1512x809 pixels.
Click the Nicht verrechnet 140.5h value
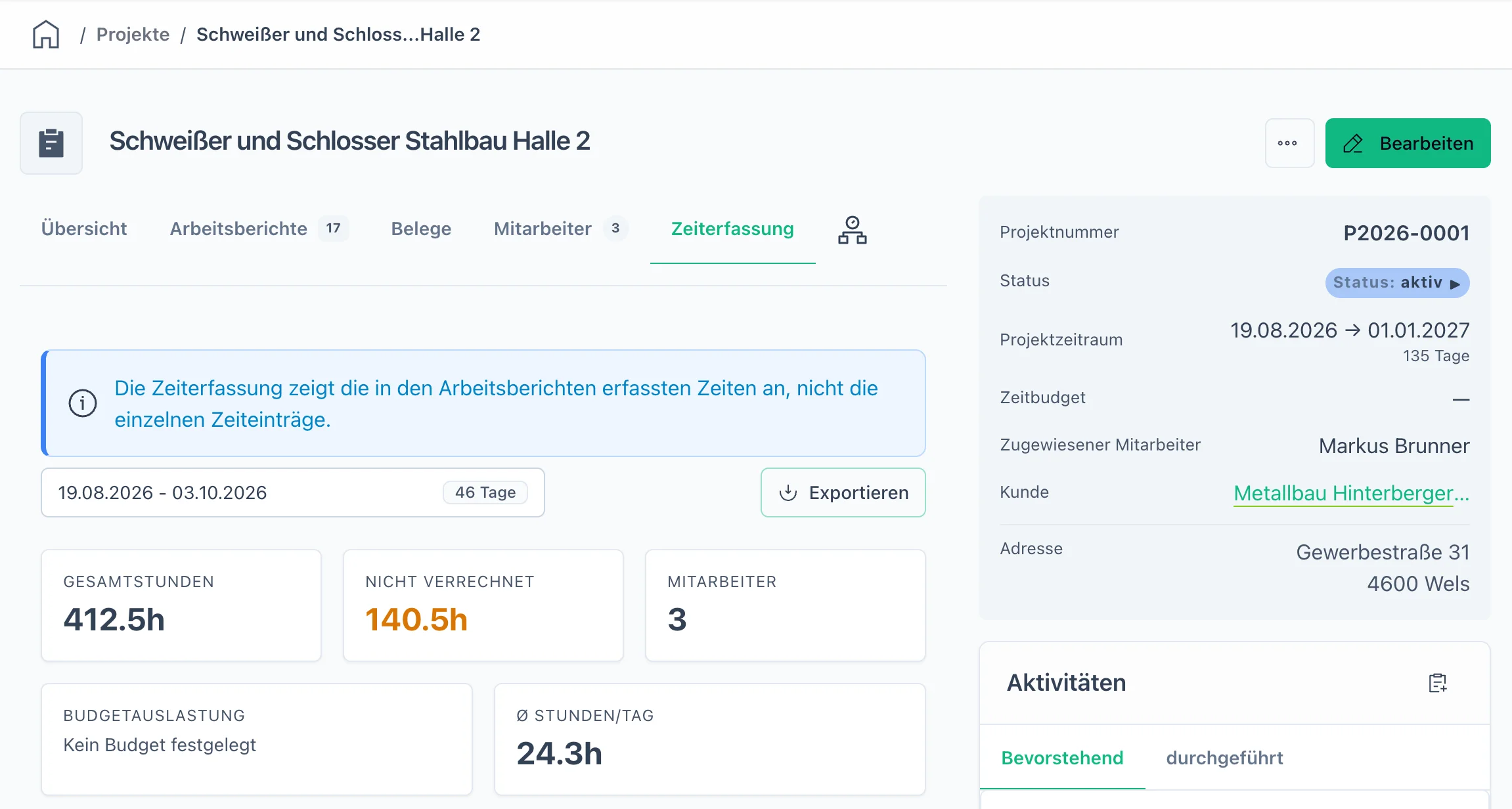416,619
